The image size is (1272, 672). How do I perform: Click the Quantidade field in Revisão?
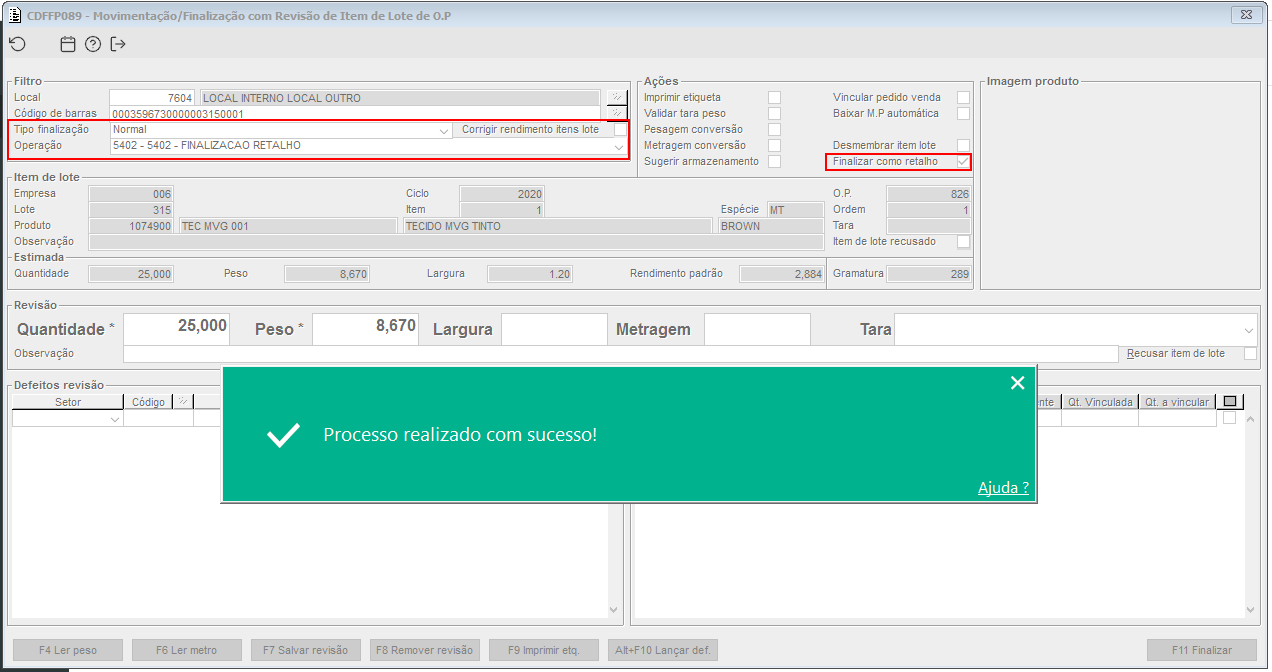point(176,328)
